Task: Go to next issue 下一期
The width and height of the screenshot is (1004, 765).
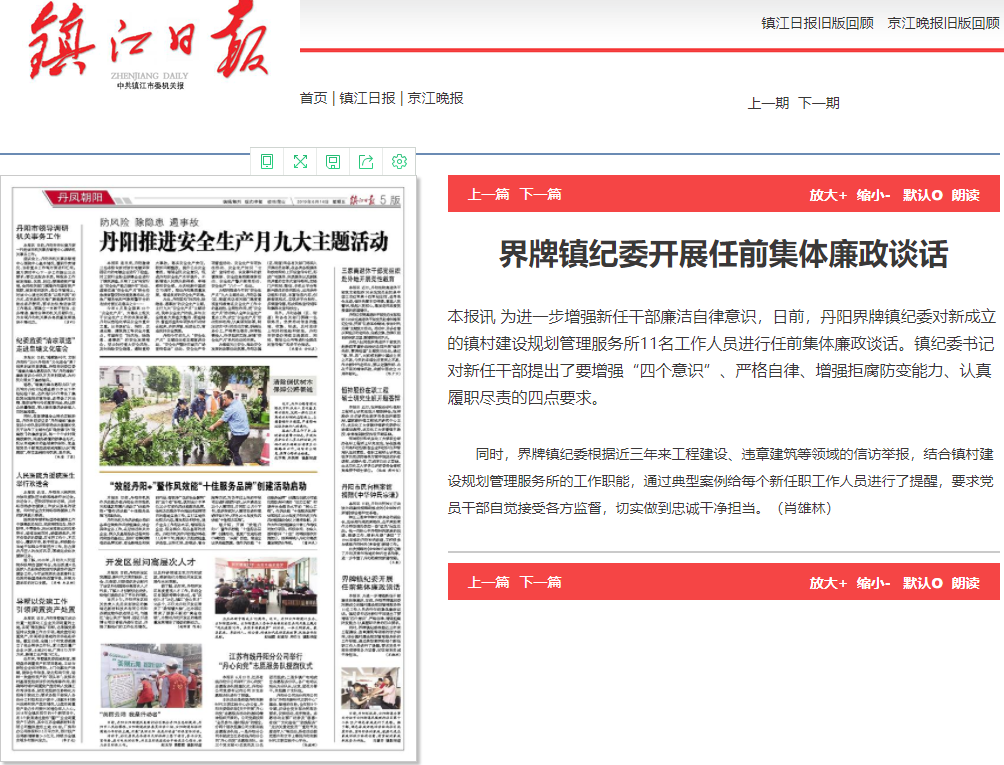Action: (x=819, y=103)
